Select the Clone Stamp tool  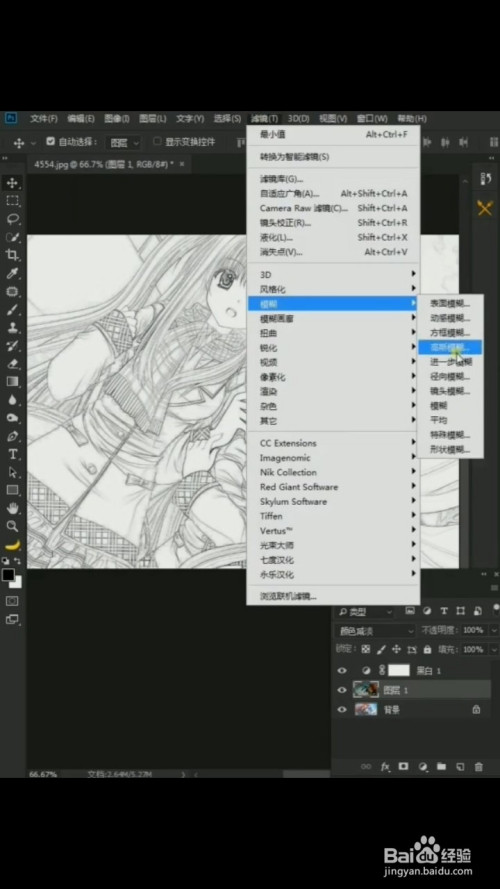pyautogui.click(x=12, y=328)
